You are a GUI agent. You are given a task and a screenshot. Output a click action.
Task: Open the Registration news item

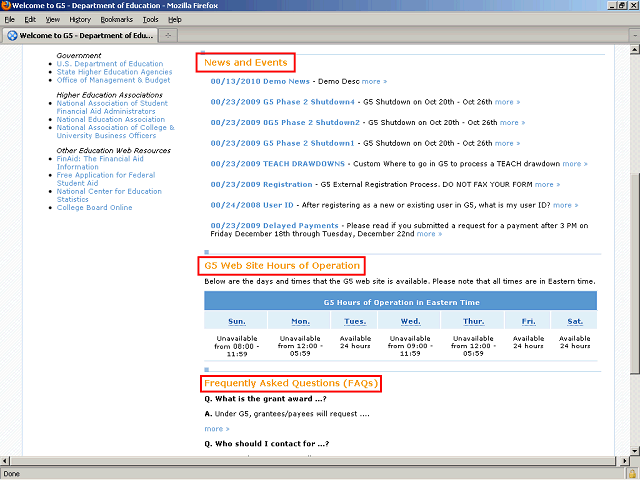point(261,184)
